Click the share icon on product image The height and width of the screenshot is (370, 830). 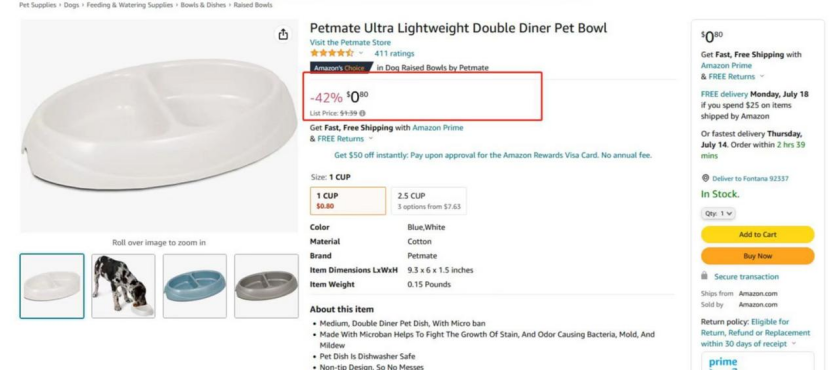coord(283,34)
